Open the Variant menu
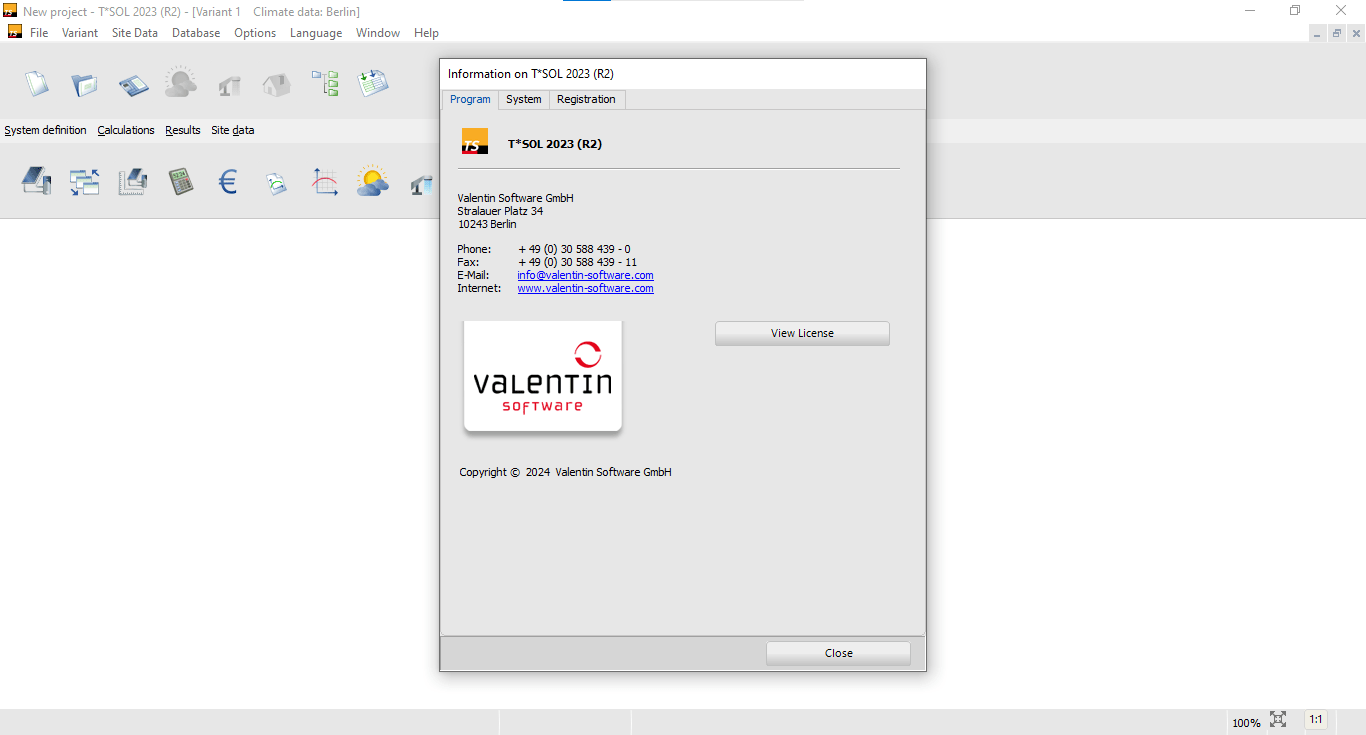 point(80,33)
